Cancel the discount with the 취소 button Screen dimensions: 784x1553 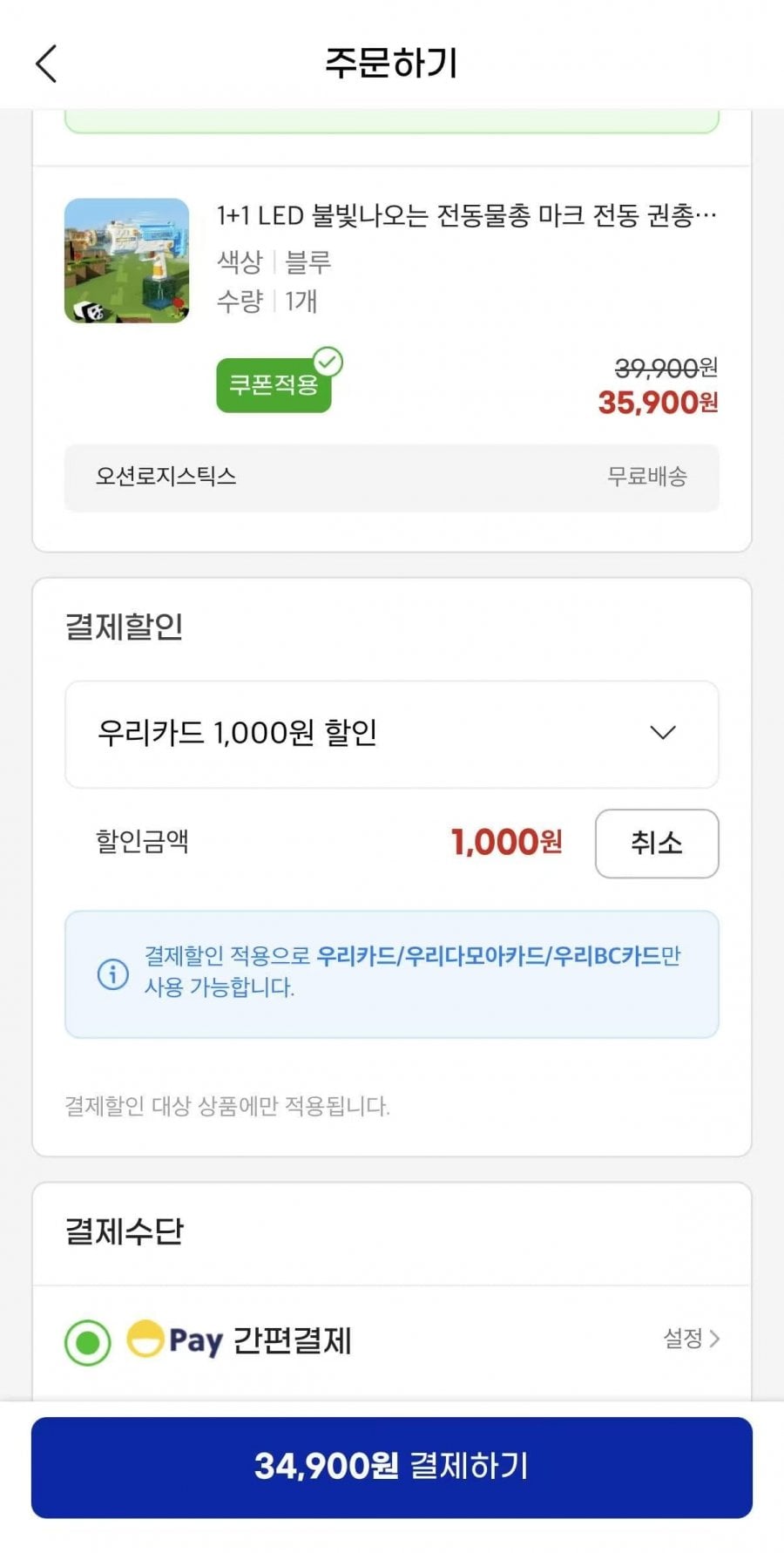pos(657,843)
